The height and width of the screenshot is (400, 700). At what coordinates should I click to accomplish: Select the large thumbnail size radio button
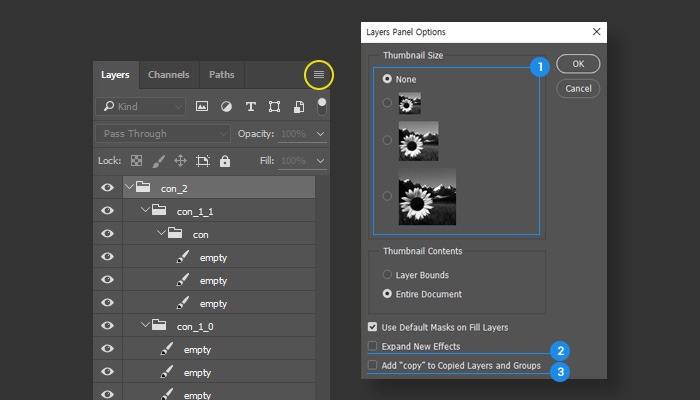(387, 196)
